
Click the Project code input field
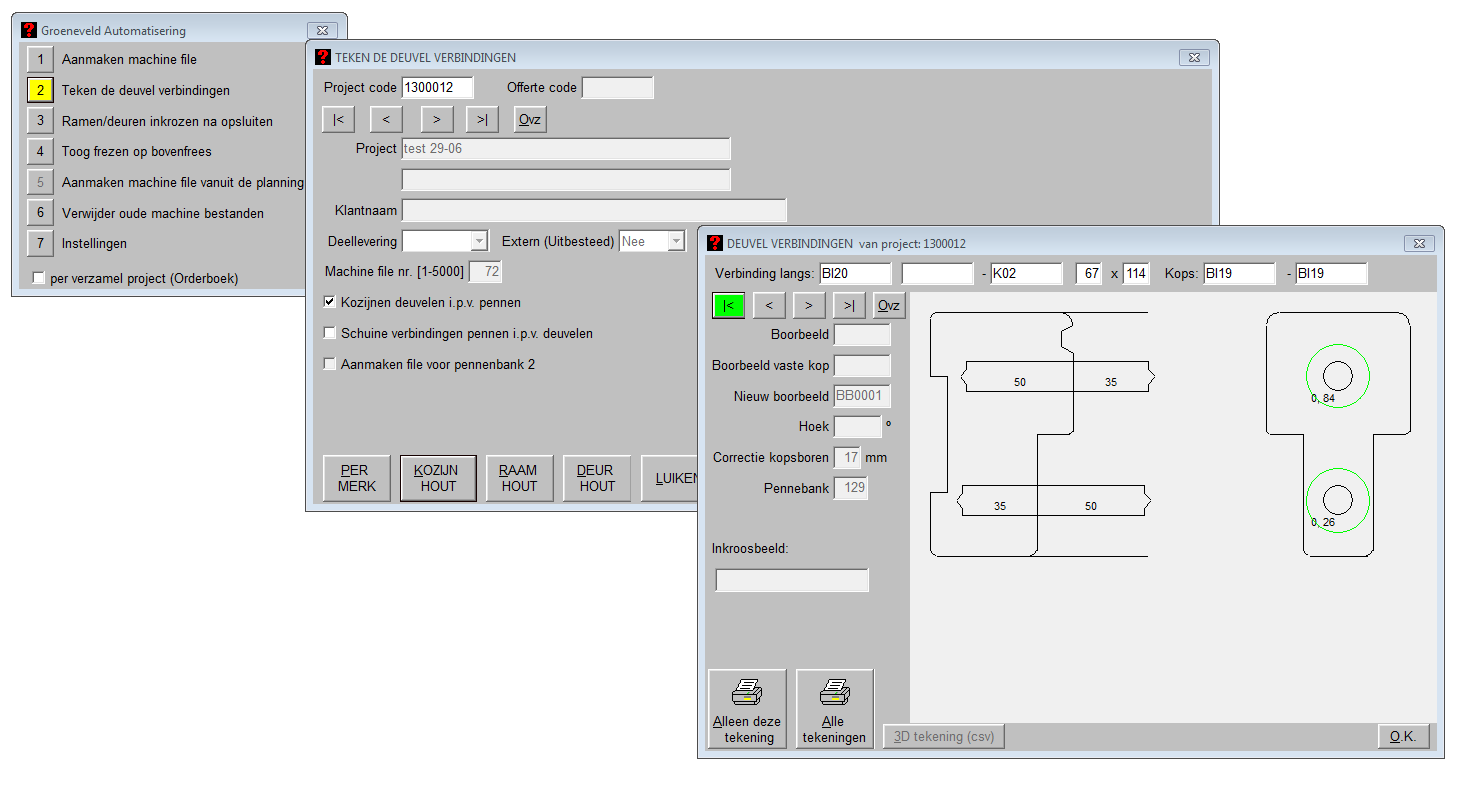click(x=437, y=88)
